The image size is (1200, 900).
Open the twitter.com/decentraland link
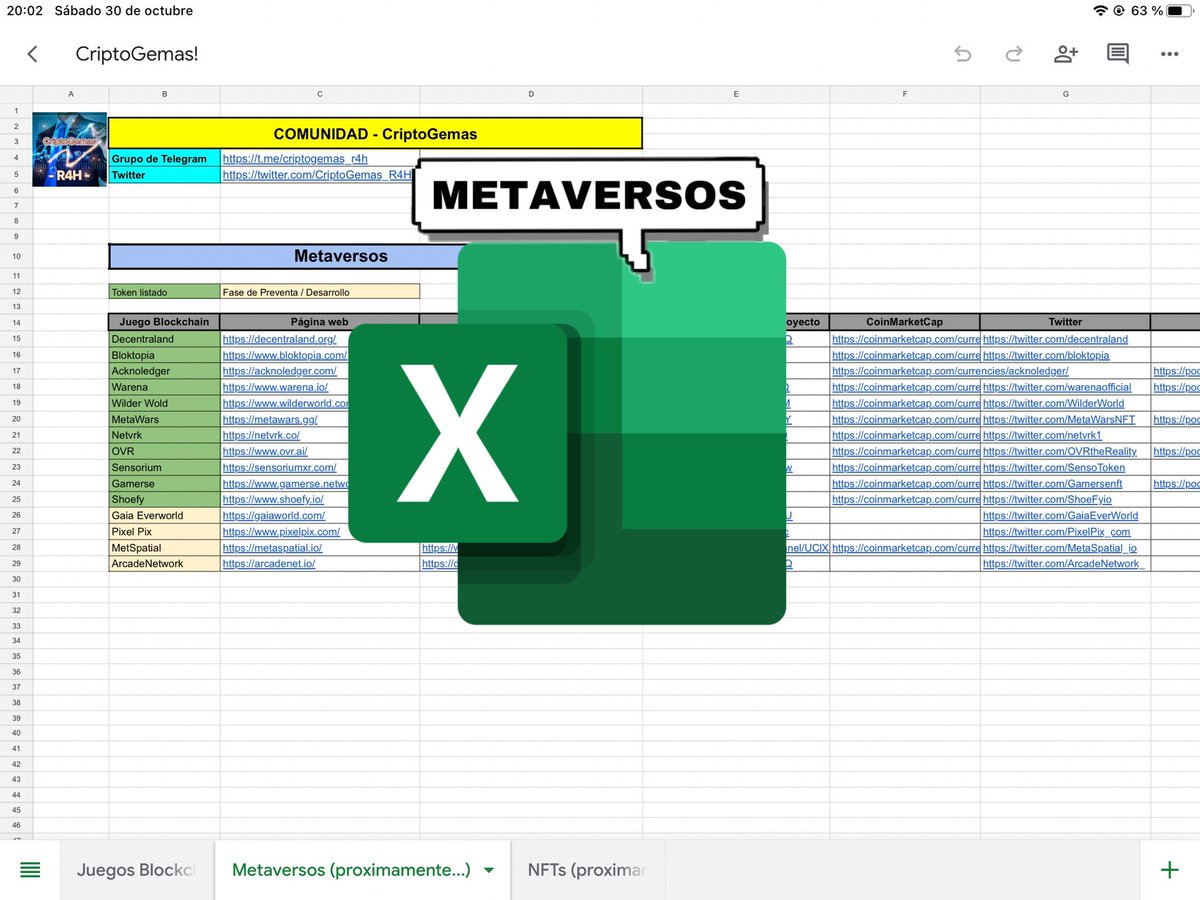click(1055, 339)
